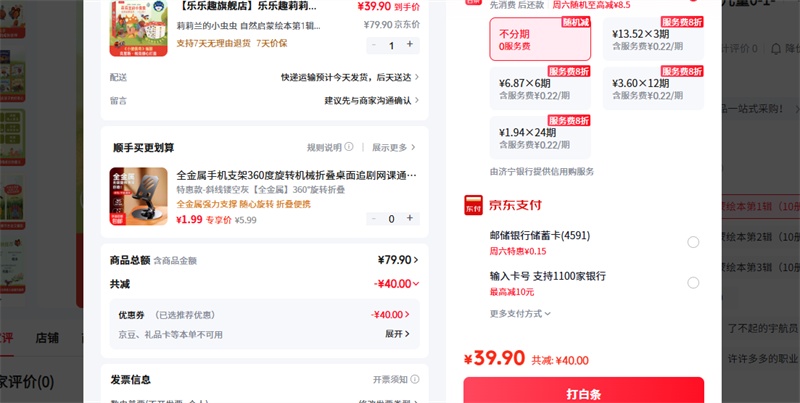Viewport: 800px width, 403px height.
Task: Click the plus icon for the picture book quantity
Action: [x=410, y=45]
